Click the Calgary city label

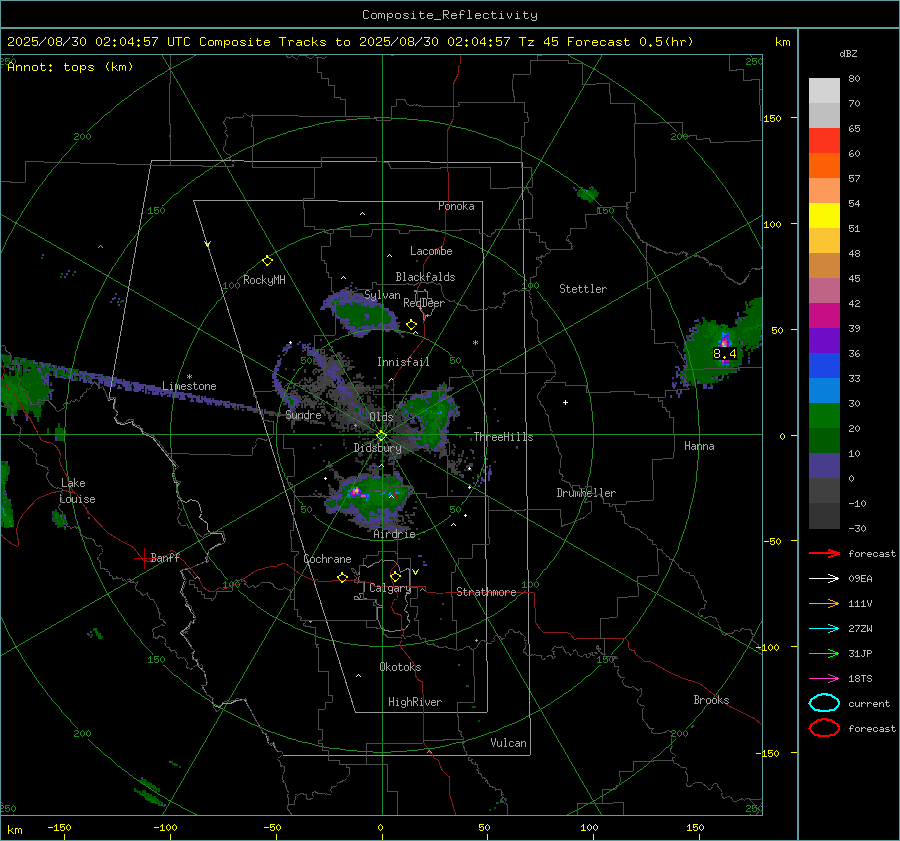point(390,588)
